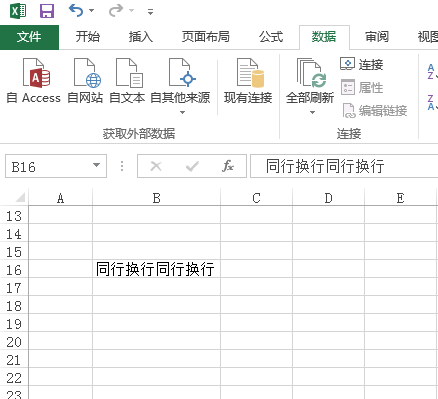Import data from text file (自文本)
The height and width of the screenshot is (399, 438).
[x=127, y=81]
